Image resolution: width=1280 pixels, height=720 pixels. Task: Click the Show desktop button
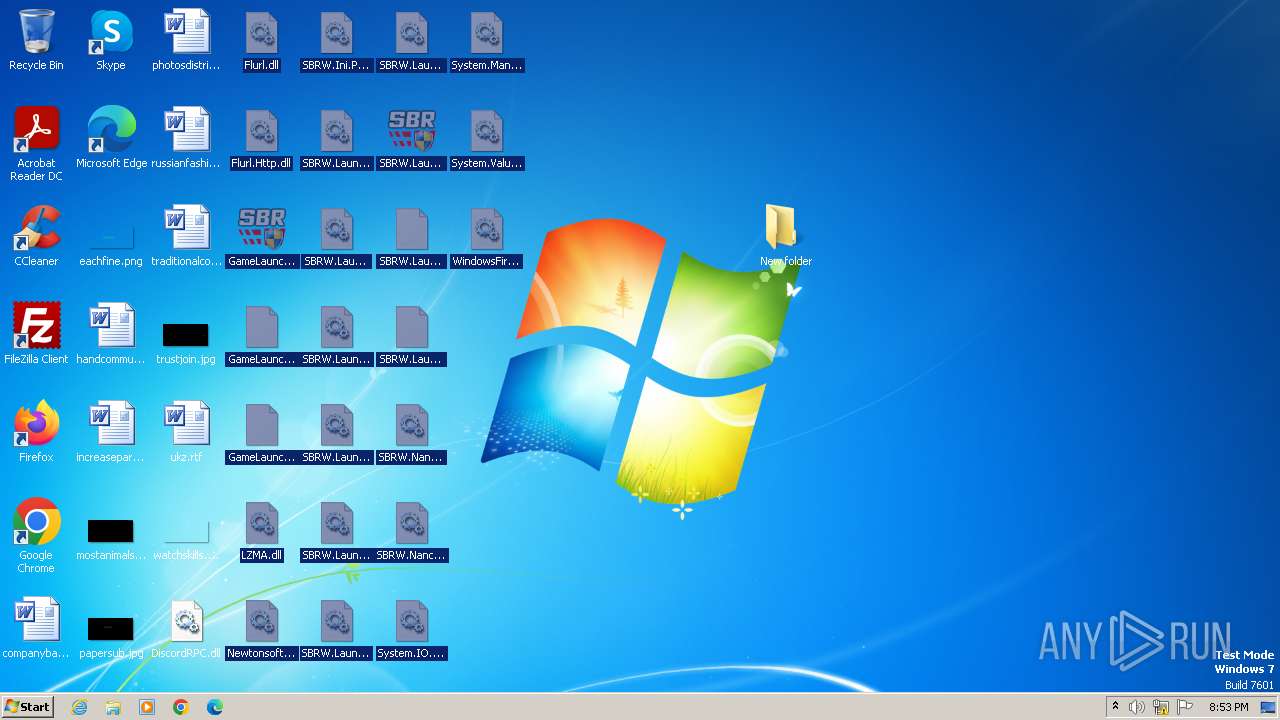(1268, 707)
